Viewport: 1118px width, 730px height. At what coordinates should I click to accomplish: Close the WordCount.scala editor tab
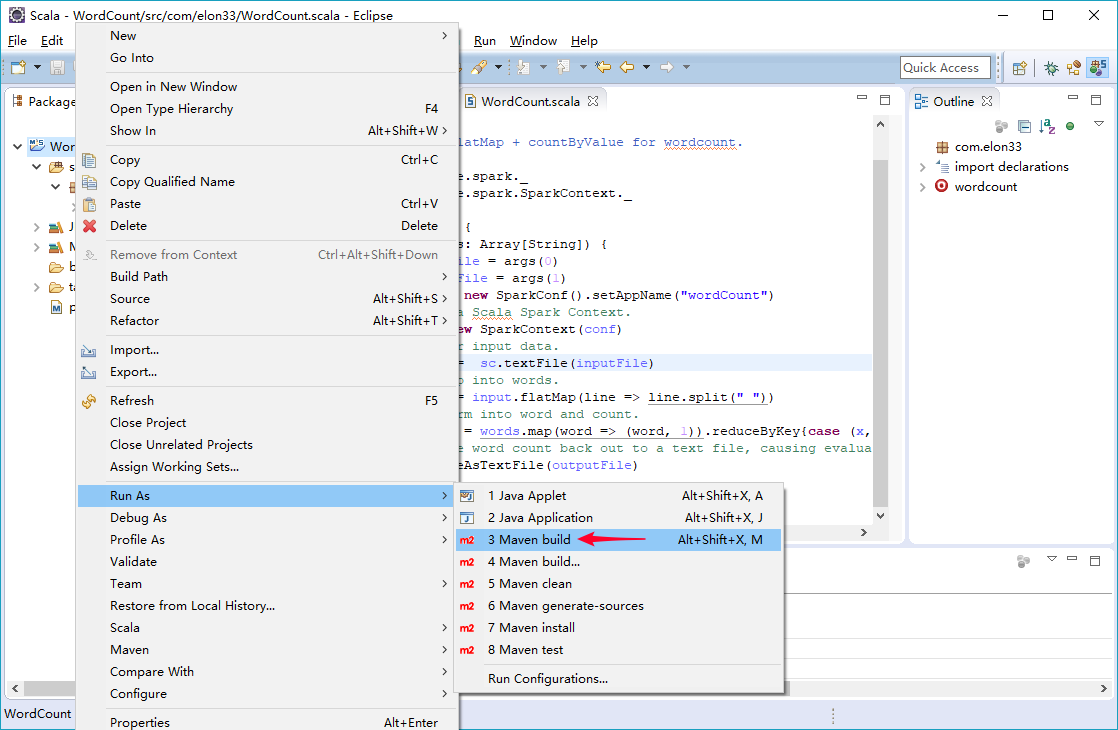(x=593, y=101)
